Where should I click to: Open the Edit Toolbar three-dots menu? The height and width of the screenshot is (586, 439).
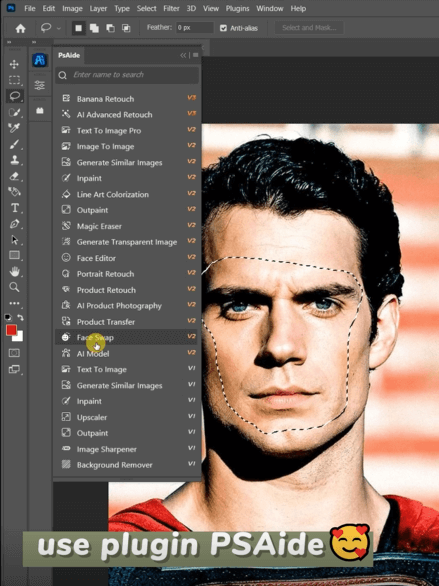14,303
